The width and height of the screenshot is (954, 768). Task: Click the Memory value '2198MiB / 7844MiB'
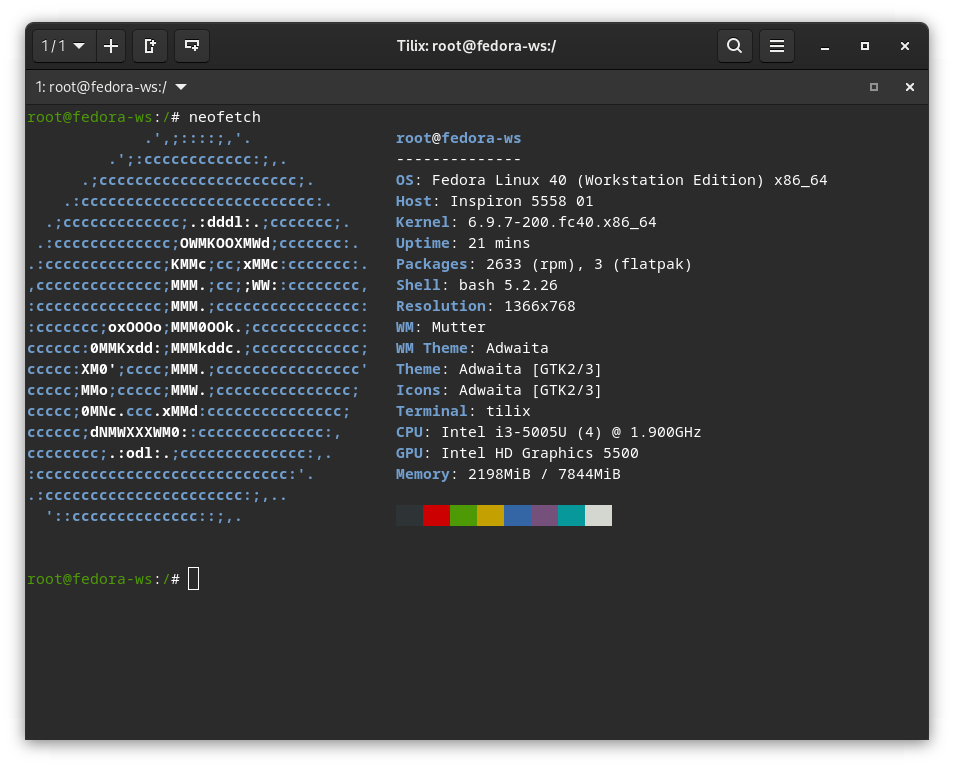click(544, 474)
